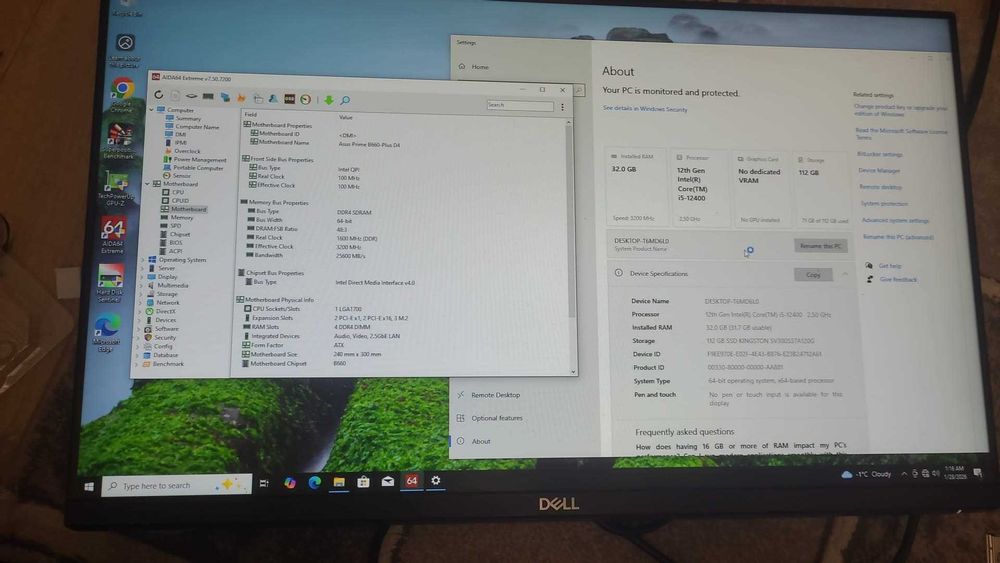1000x563 pixels.
Task: Select the Hard Disk Sentinel desktop icon
Action: pyautogui.click(x=110, y=282)
